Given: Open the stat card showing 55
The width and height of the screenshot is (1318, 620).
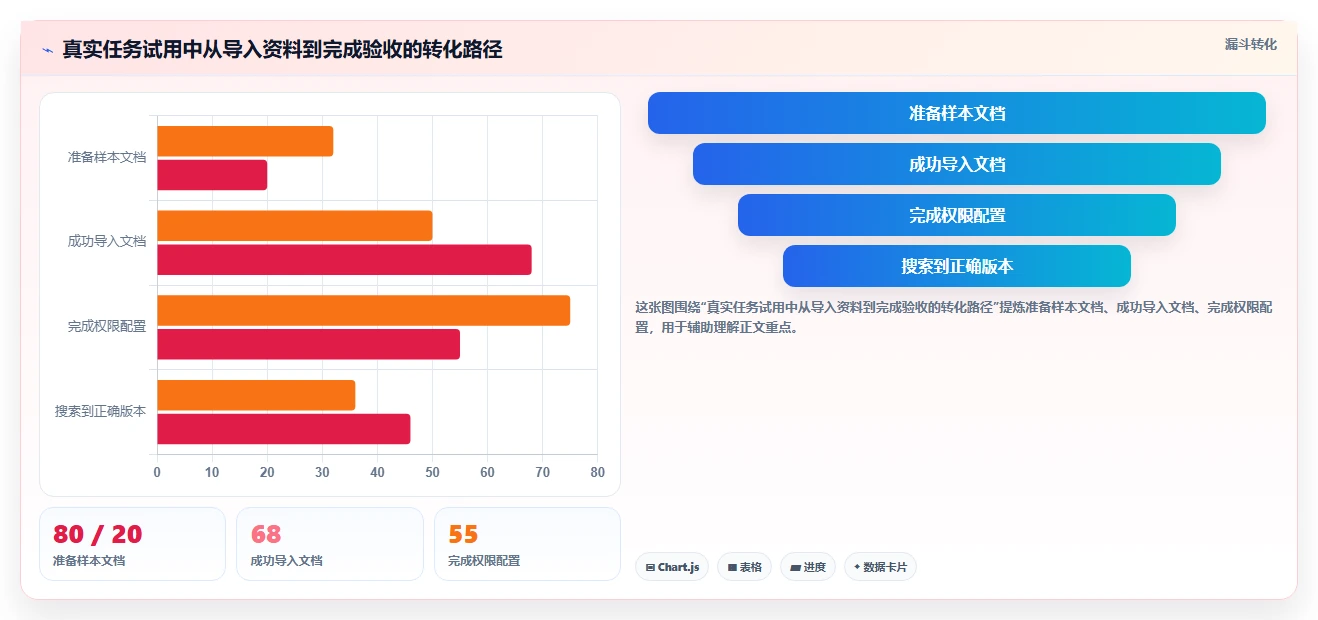Looking at the screenshot, I should (x=527, y=544).
